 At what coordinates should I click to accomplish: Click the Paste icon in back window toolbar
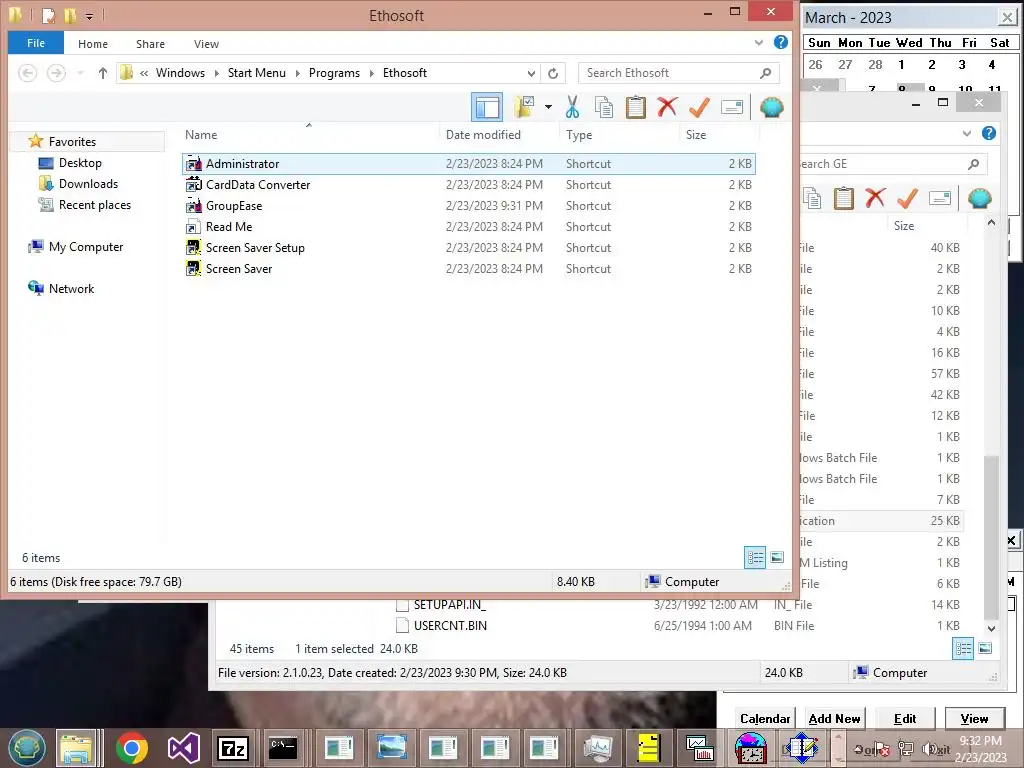843,197
